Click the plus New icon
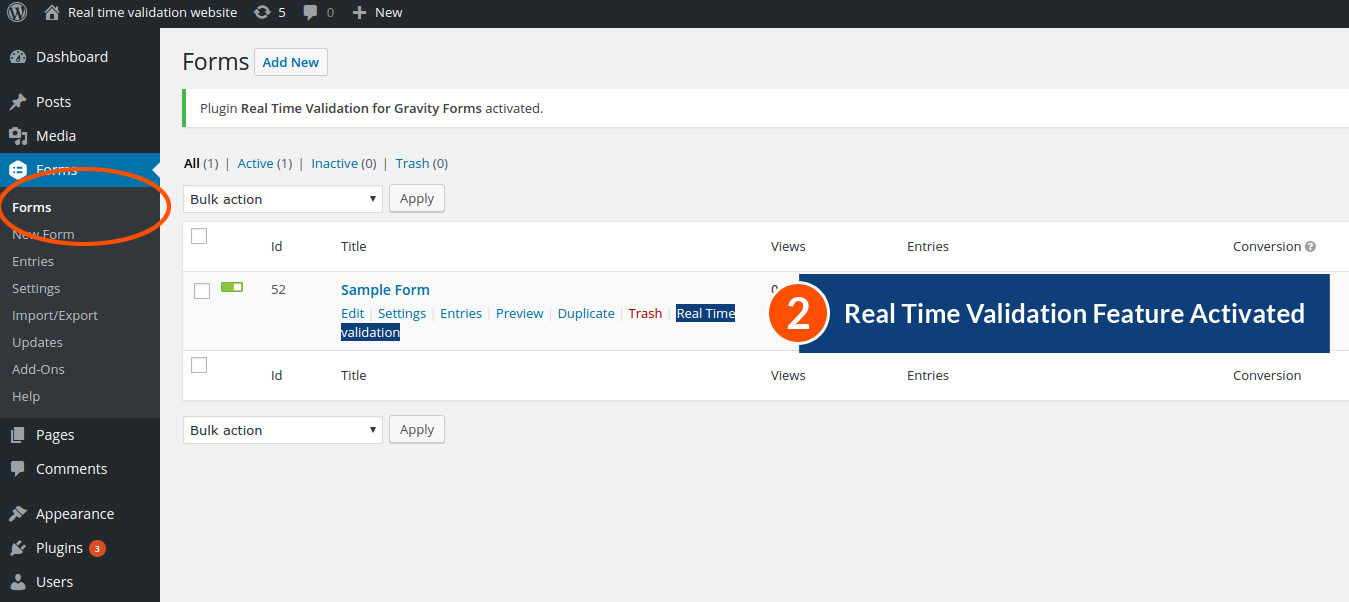This screenshot has height=602, width=1349. coord(360,13)
